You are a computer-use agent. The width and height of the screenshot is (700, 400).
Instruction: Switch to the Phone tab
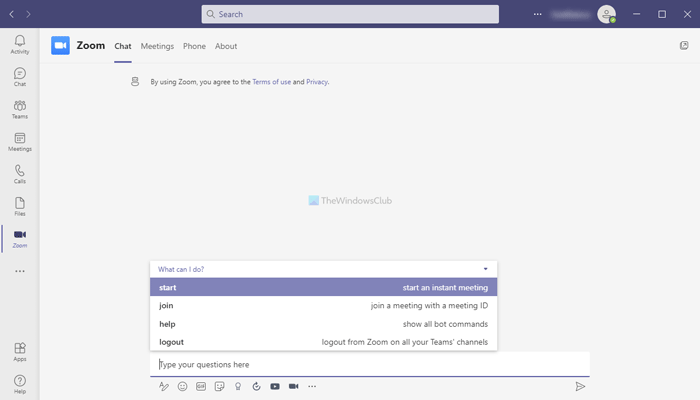click(194, 46)
